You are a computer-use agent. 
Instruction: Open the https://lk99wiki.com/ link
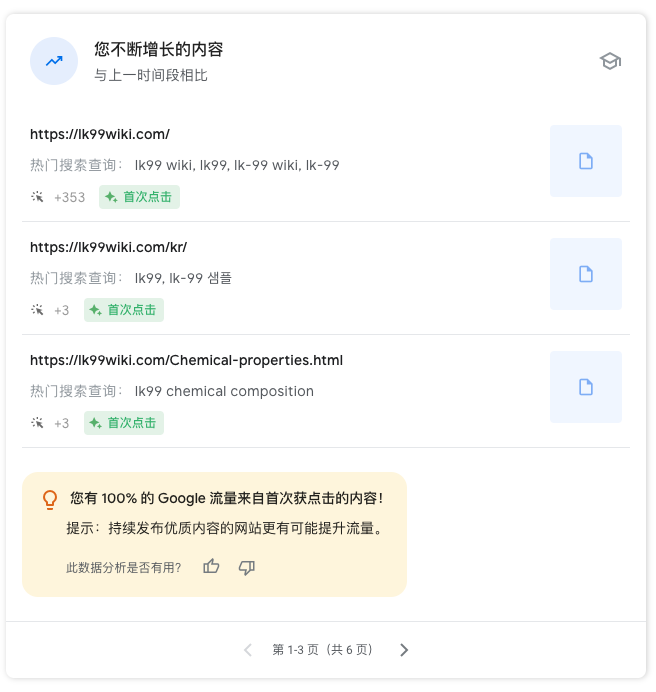[100, 134]
